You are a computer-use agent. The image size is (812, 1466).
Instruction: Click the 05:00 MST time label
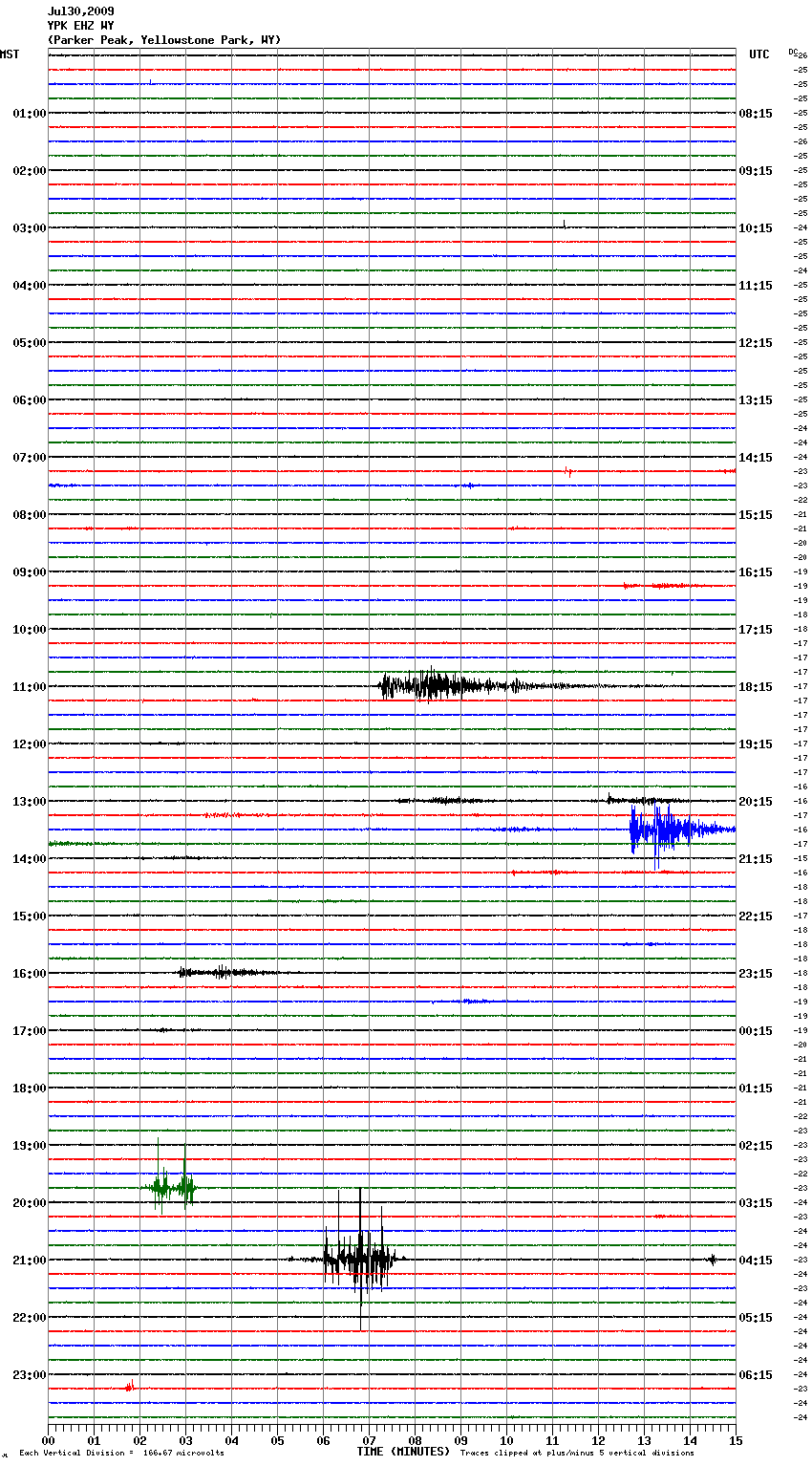[x=29, y=343]
